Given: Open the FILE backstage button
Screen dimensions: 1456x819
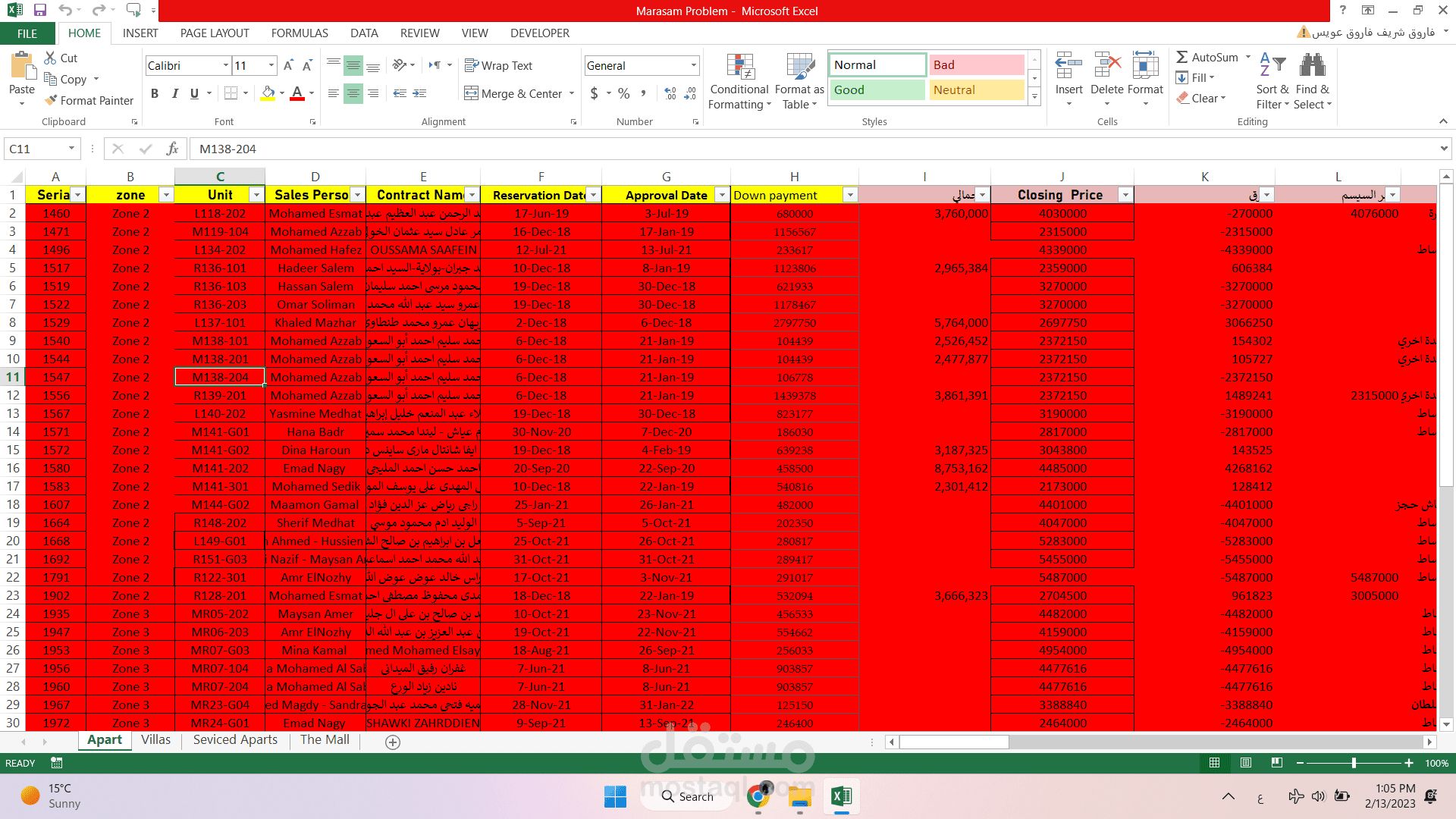Looking at the screenshot, I should click(27, 33).
